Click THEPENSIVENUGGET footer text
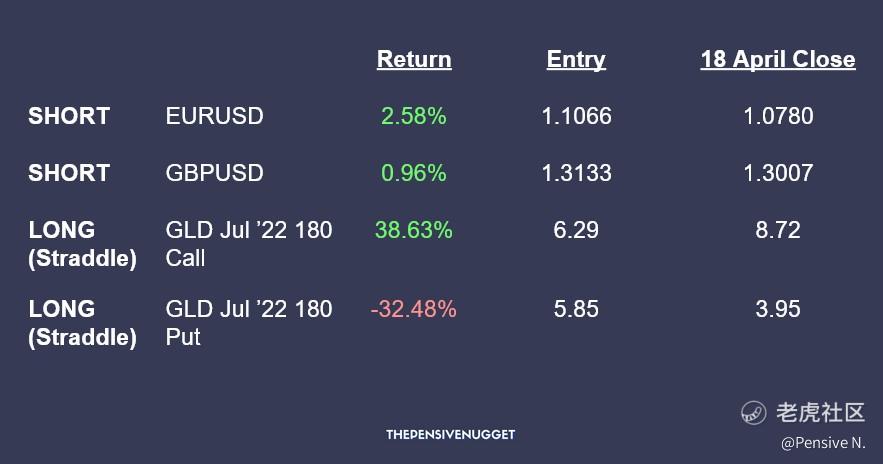Image resolution: width=883 pixels, height=464 pixels. click(450, 435)
